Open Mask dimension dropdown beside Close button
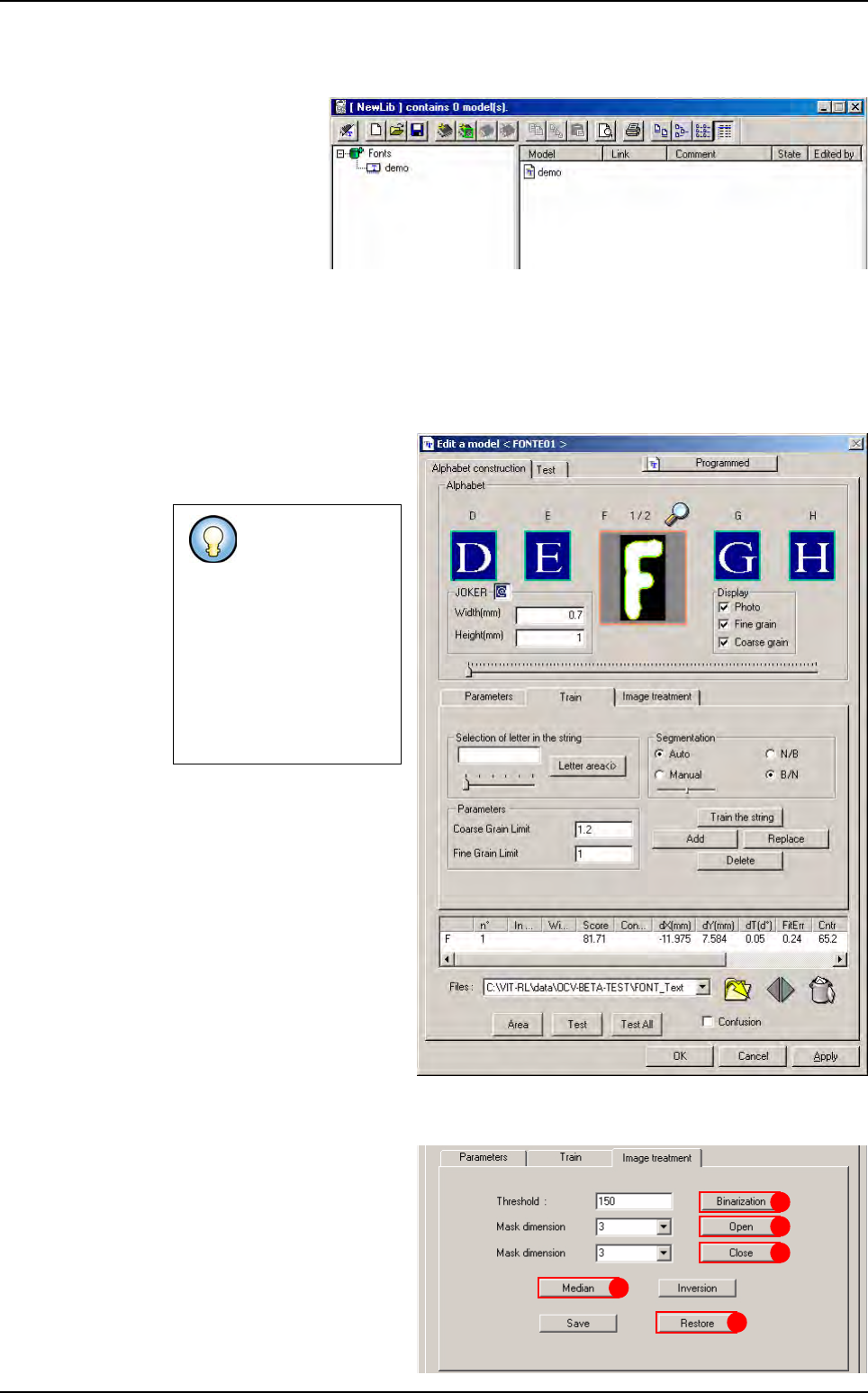Image resolution: width=868 pixels, height=1393 pixels. tap(664, 1253)
